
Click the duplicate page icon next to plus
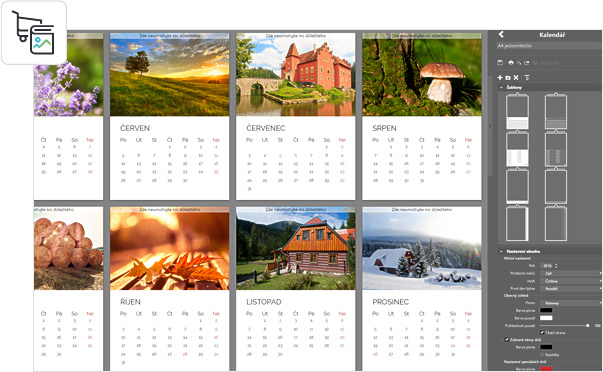tap(508, 78)
